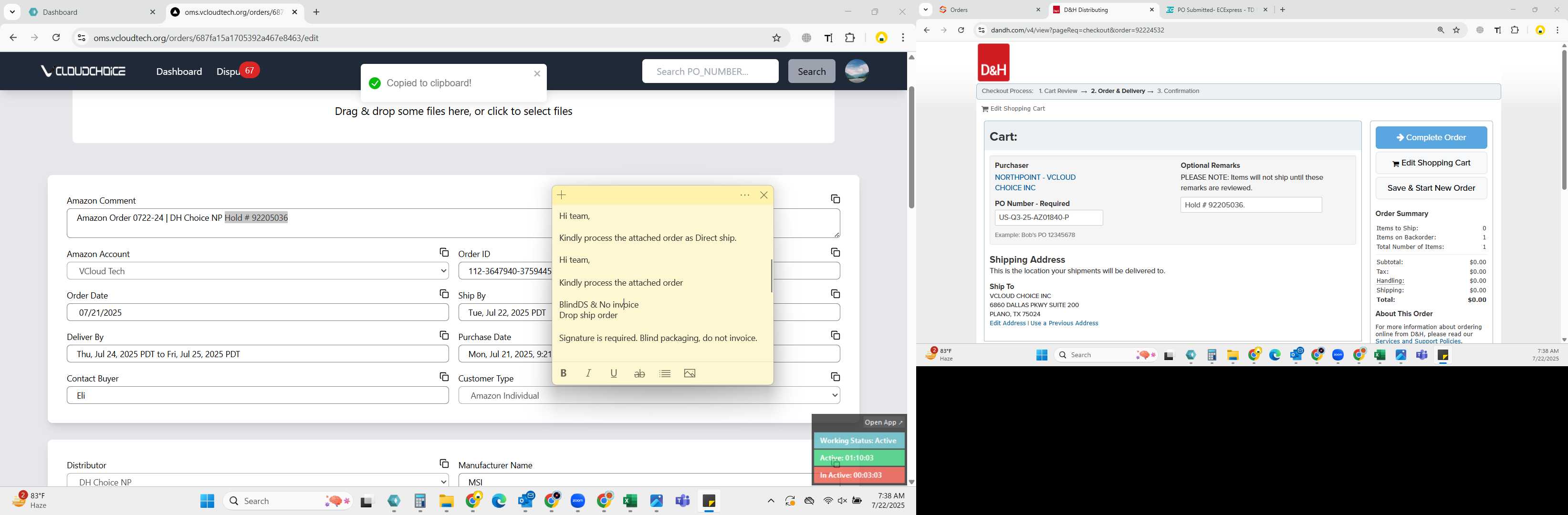Focus the PO Number - Required field
Screen dimensions: 1568x515
1048,217
